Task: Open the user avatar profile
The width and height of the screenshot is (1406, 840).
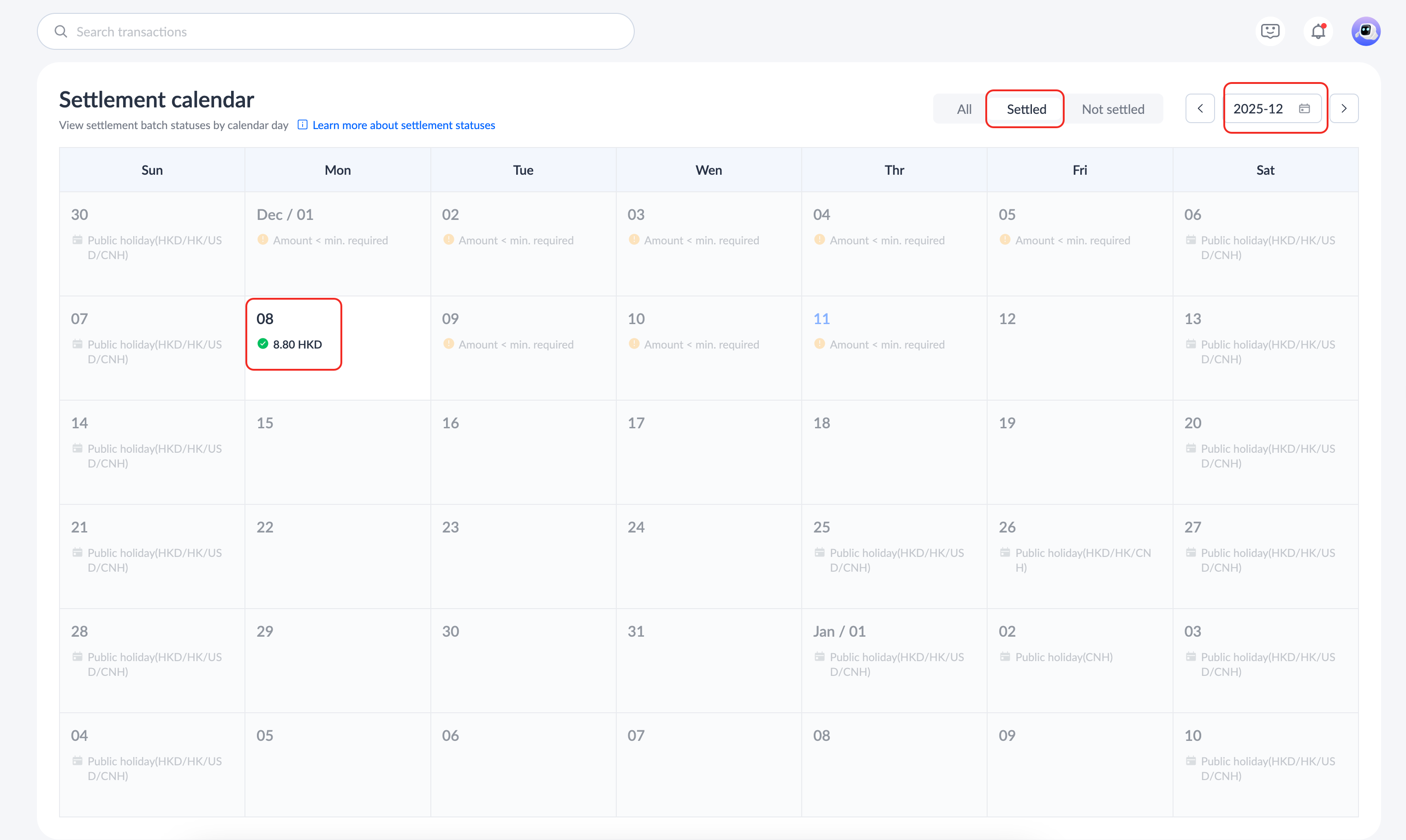Action: click(x=1366, y=31)
